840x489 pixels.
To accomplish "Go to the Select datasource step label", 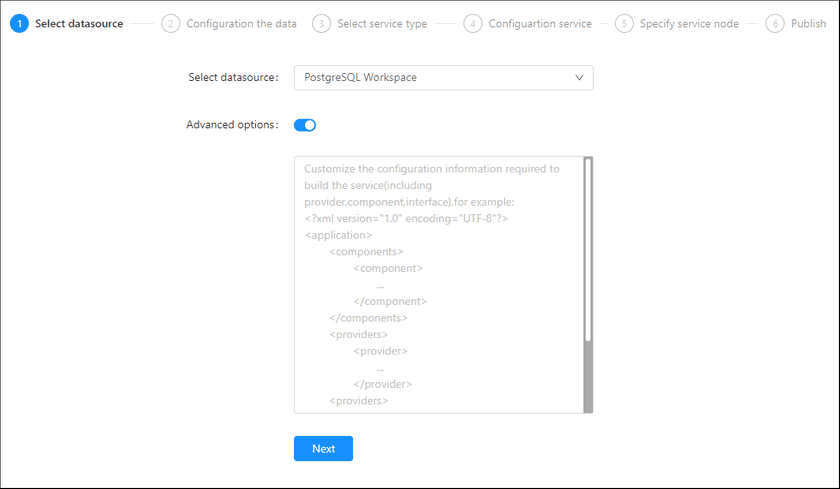I will 79,24.
